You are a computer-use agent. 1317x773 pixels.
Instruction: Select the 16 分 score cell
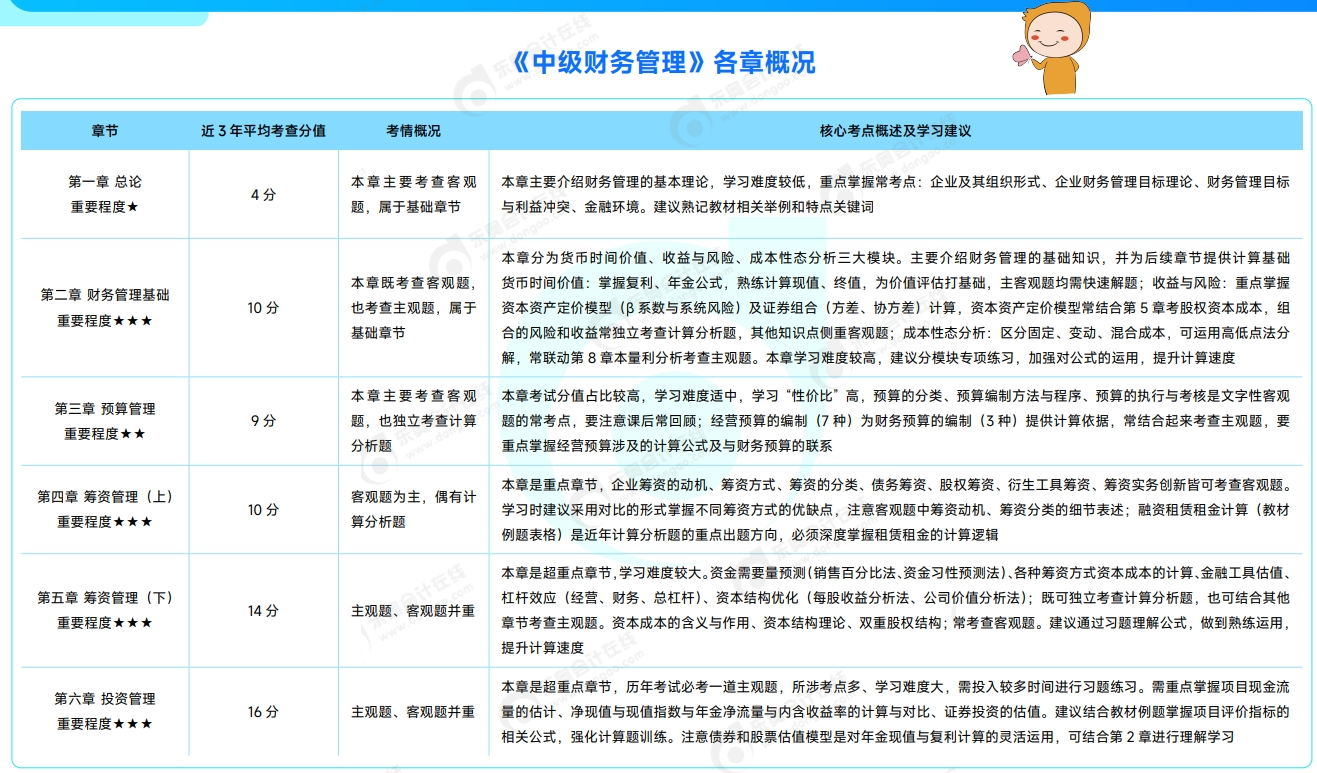(264, 711)
